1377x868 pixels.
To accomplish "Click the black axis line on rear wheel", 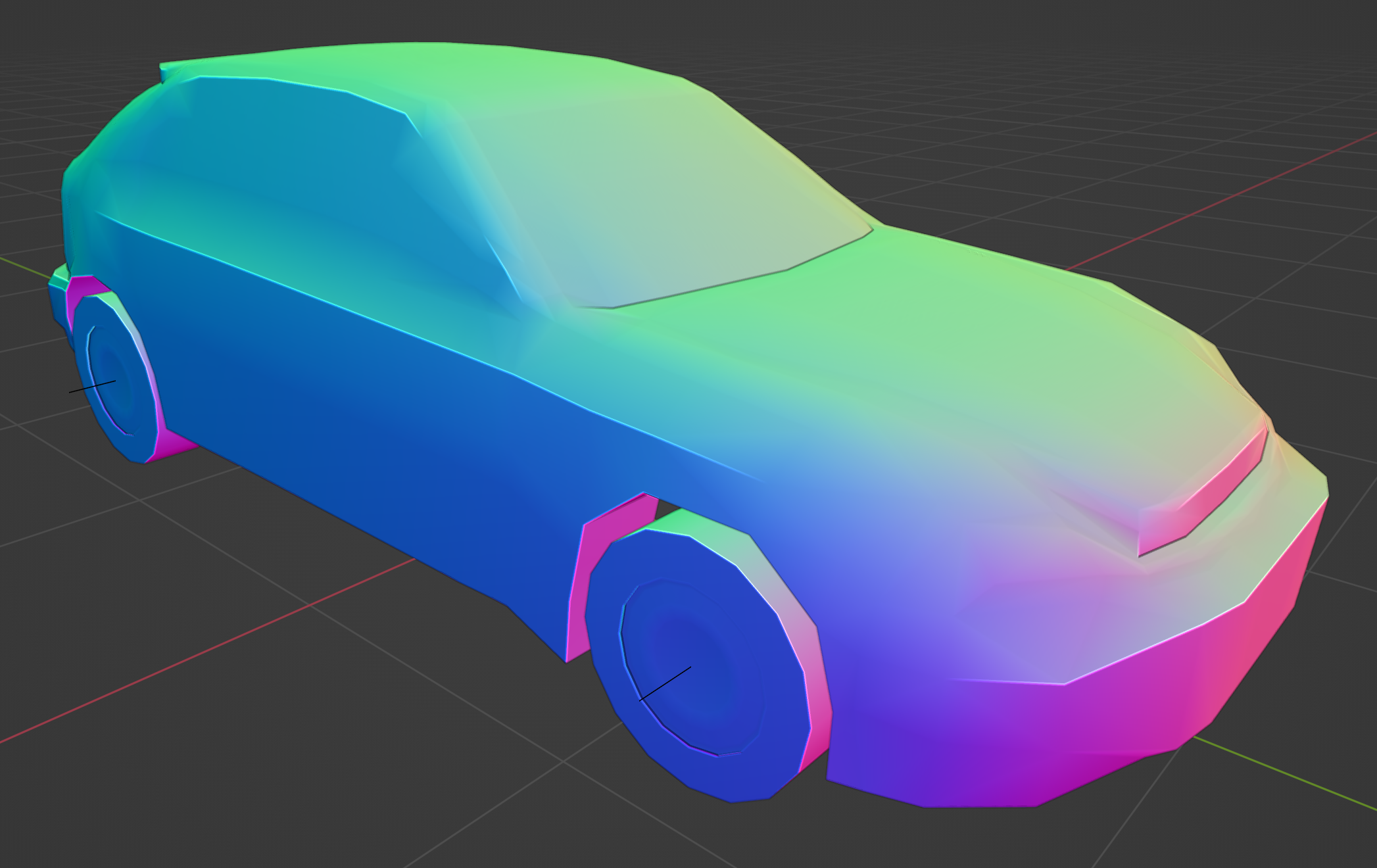I will [92, 387].
